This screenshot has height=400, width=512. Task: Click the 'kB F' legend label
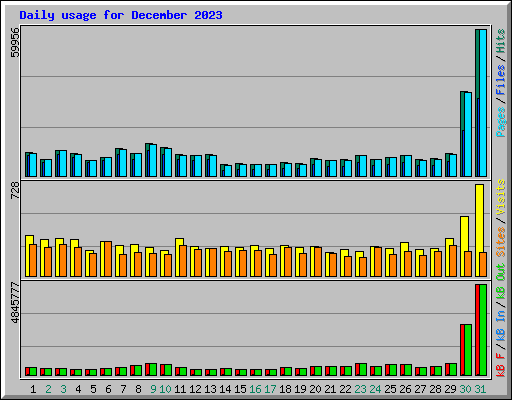pyautogui.click(x=501, y=365)
